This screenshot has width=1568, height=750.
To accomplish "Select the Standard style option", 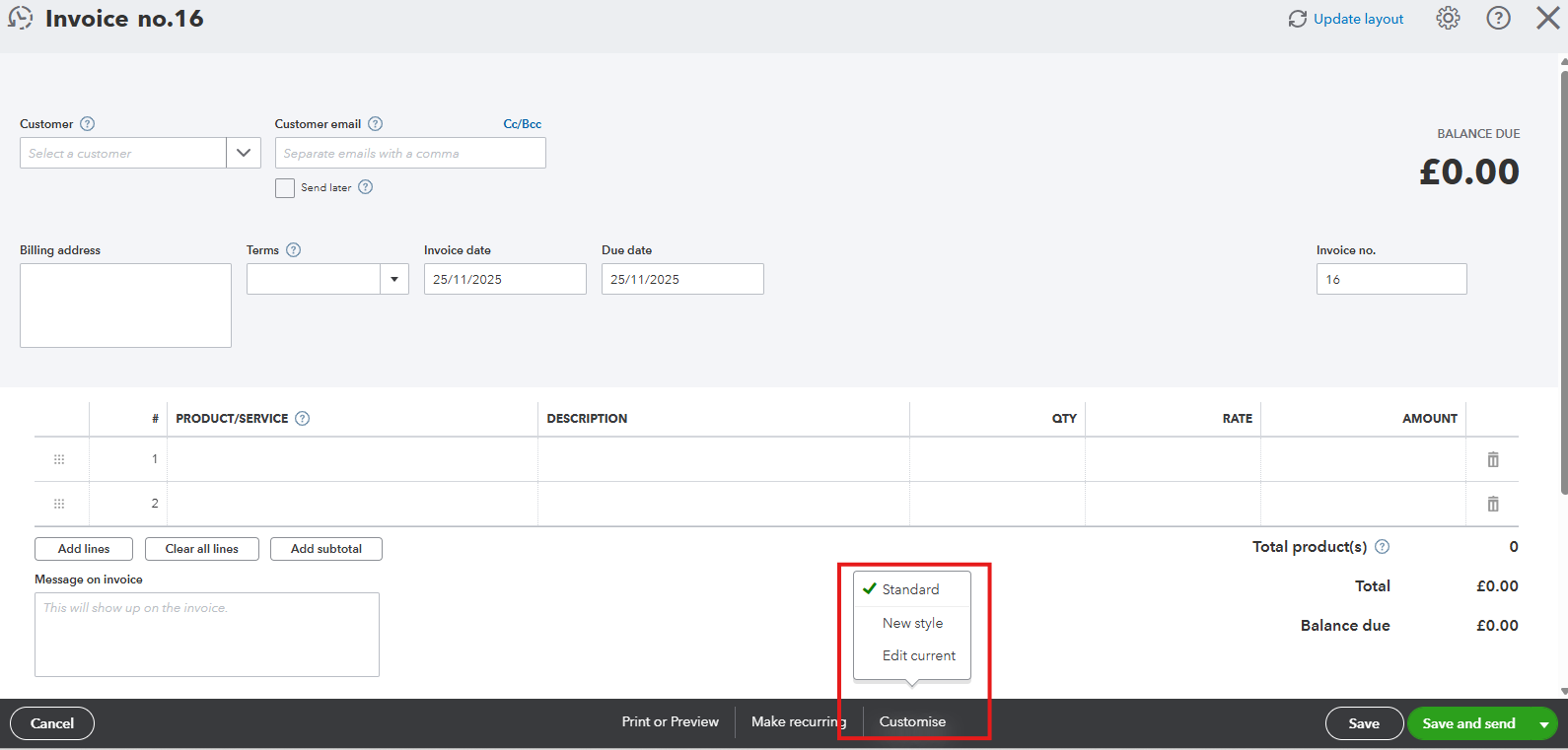I will (909, 589).
